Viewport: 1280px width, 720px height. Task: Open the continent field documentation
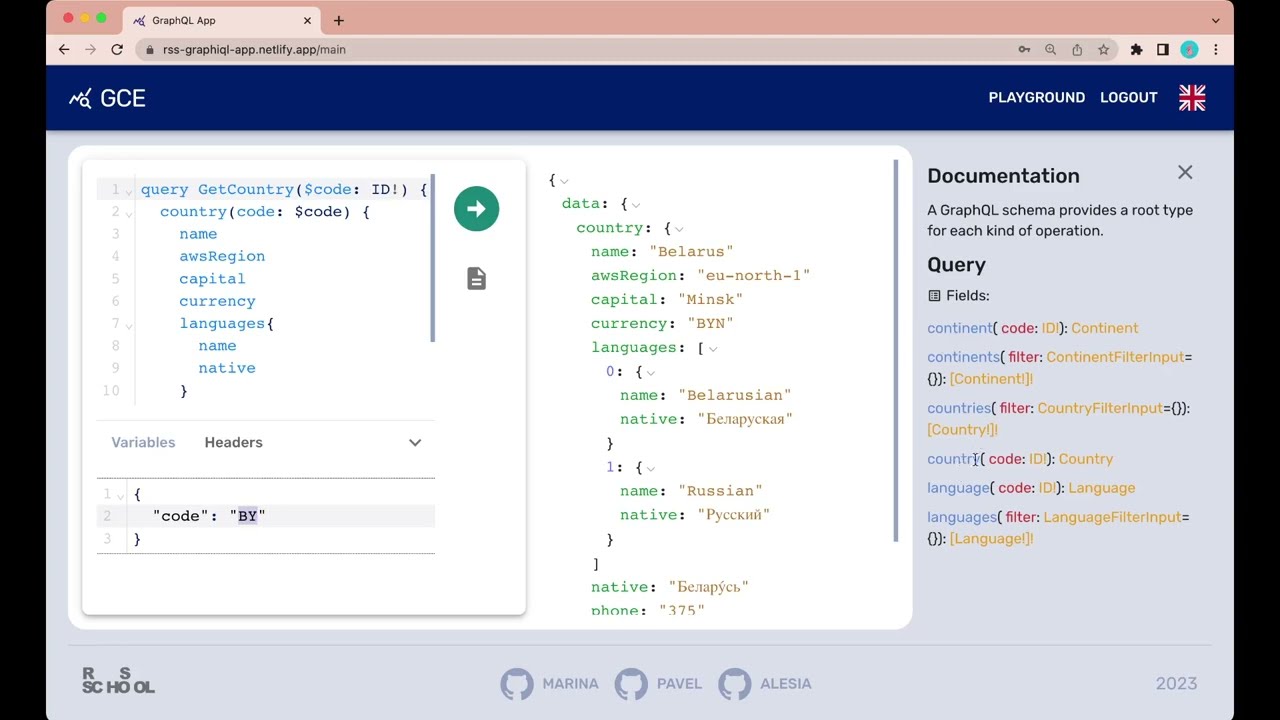960,328
